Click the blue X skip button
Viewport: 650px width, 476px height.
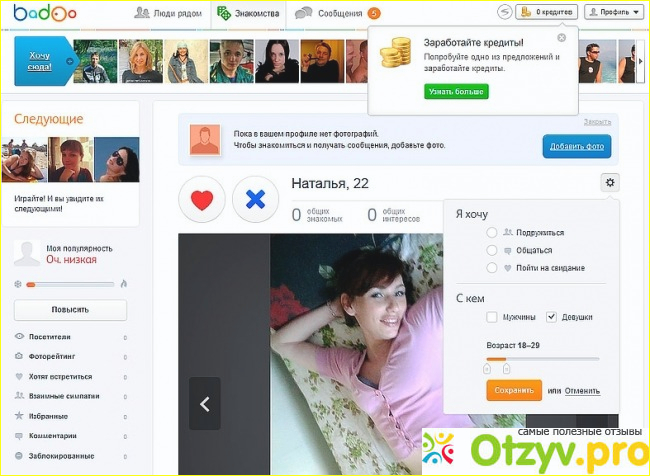coord(255,200)
